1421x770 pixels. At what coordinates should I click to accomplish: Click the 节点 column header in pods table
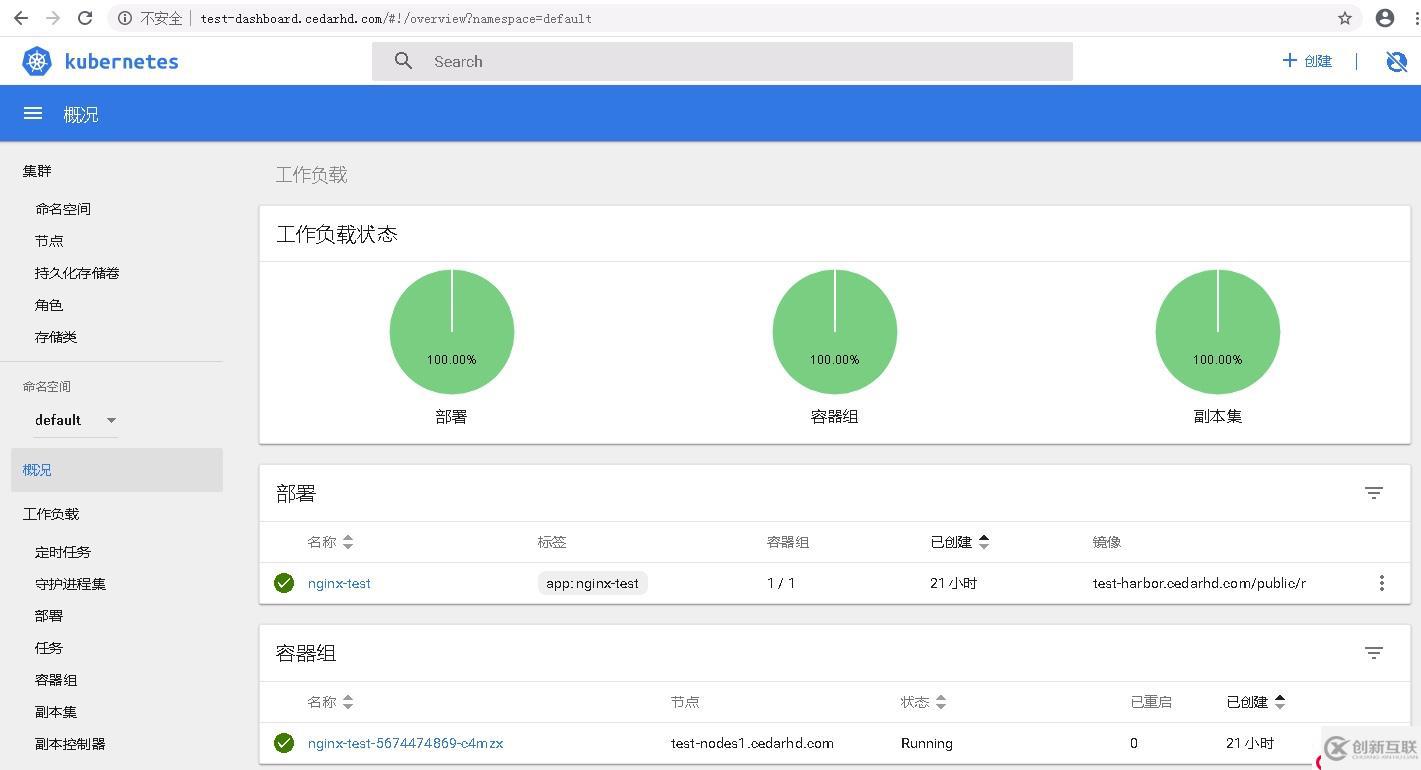click(685, 702)
